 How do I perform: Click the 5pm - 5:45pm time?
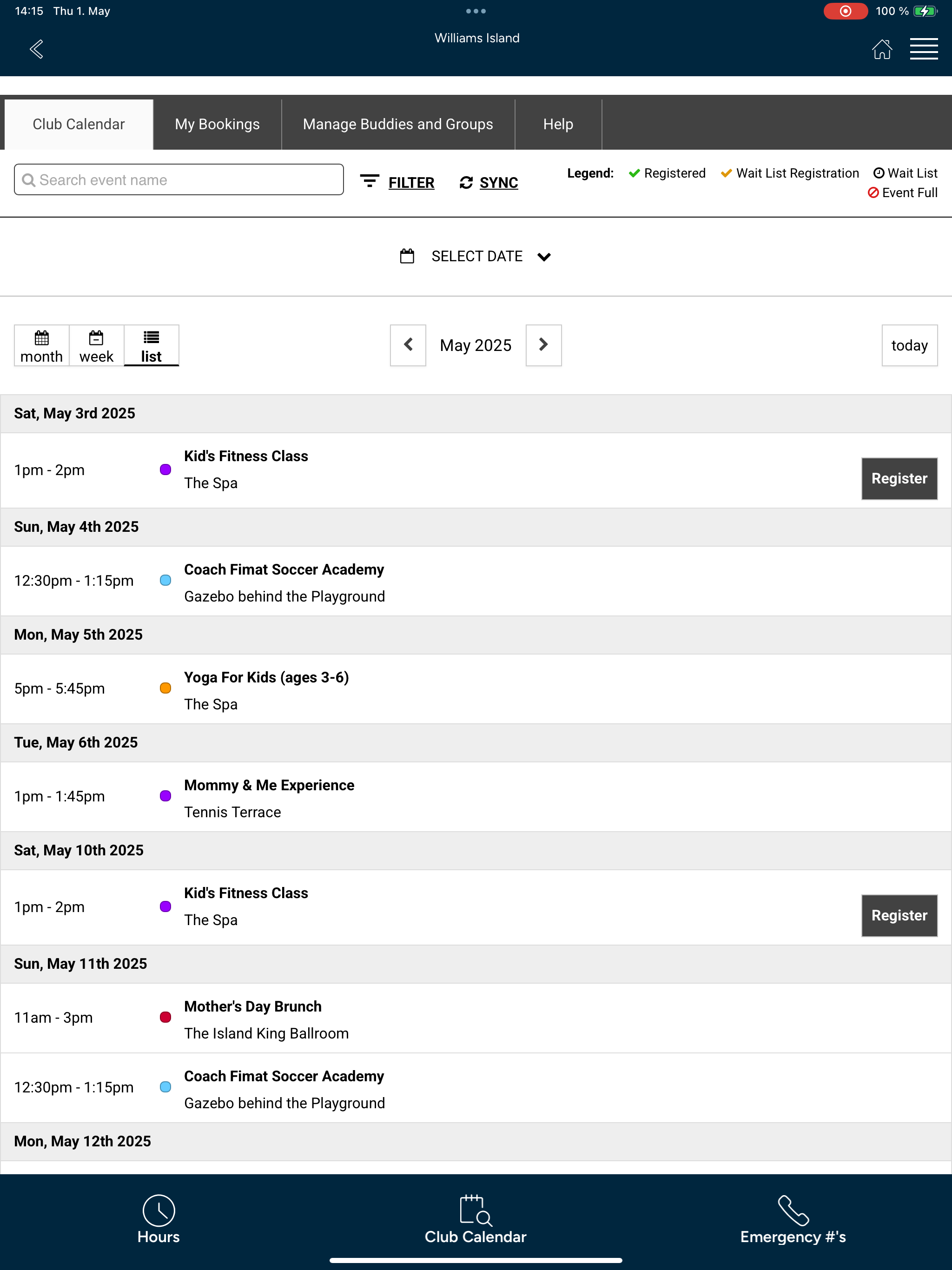tap(59, 688)
